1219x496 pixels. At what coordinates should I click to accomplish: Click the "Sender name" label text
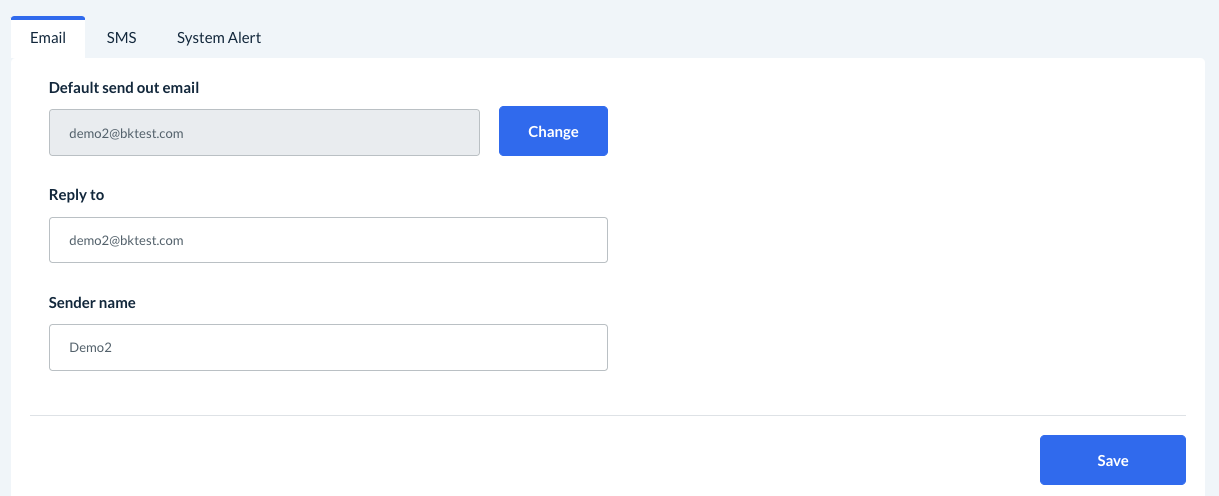(92, 302)
